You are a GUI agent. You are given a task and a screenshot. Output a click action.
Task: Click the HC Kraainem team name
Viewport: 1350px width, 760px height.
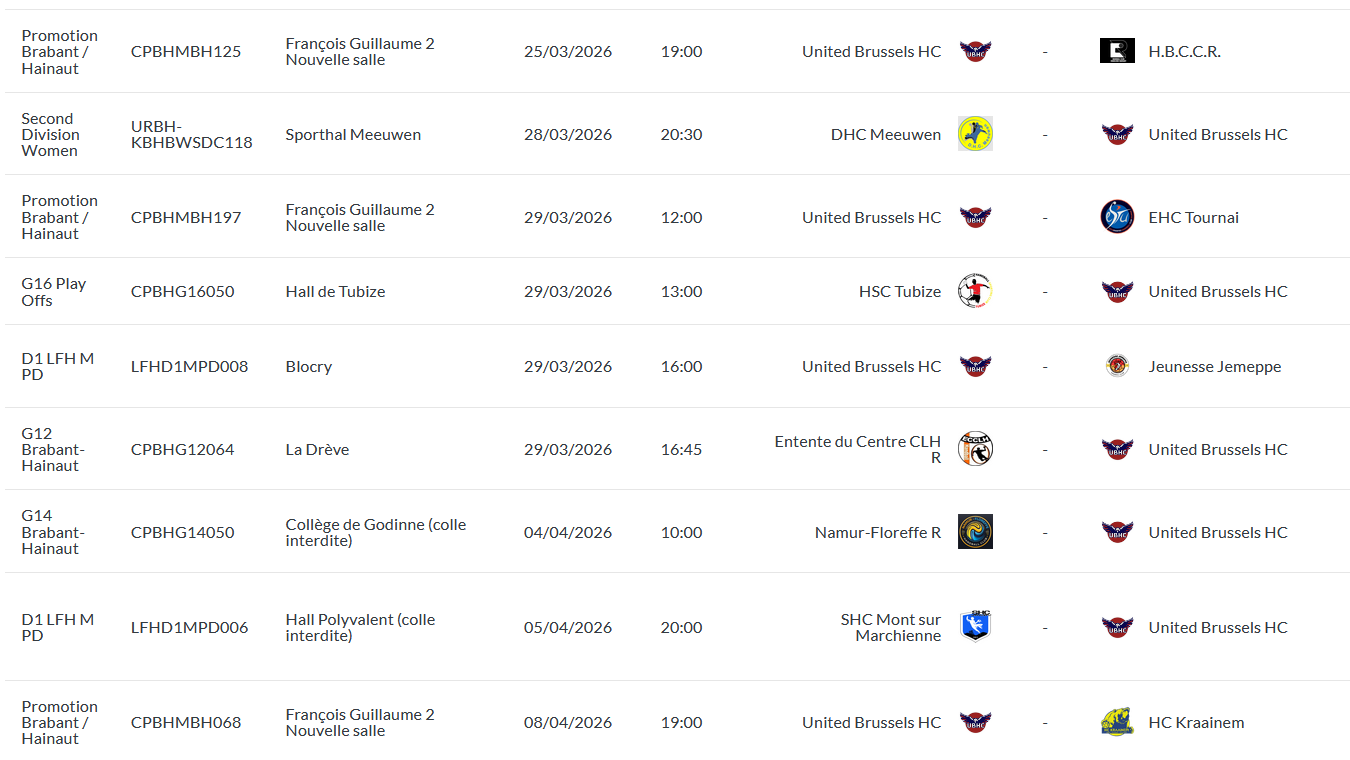click(1196, 722)
